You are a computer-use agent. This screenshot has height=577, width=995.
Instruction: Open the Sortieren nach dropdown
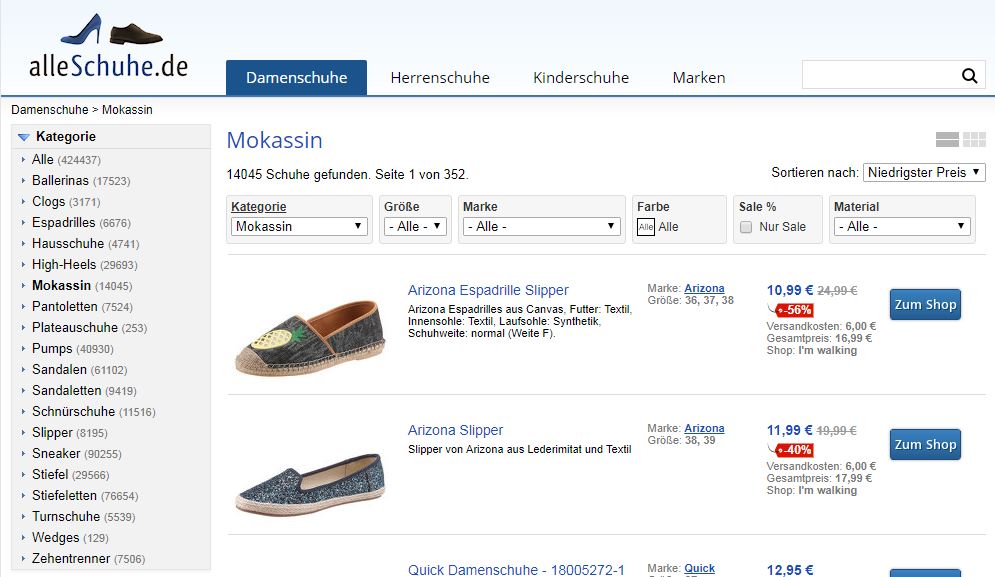click(924, 173)
